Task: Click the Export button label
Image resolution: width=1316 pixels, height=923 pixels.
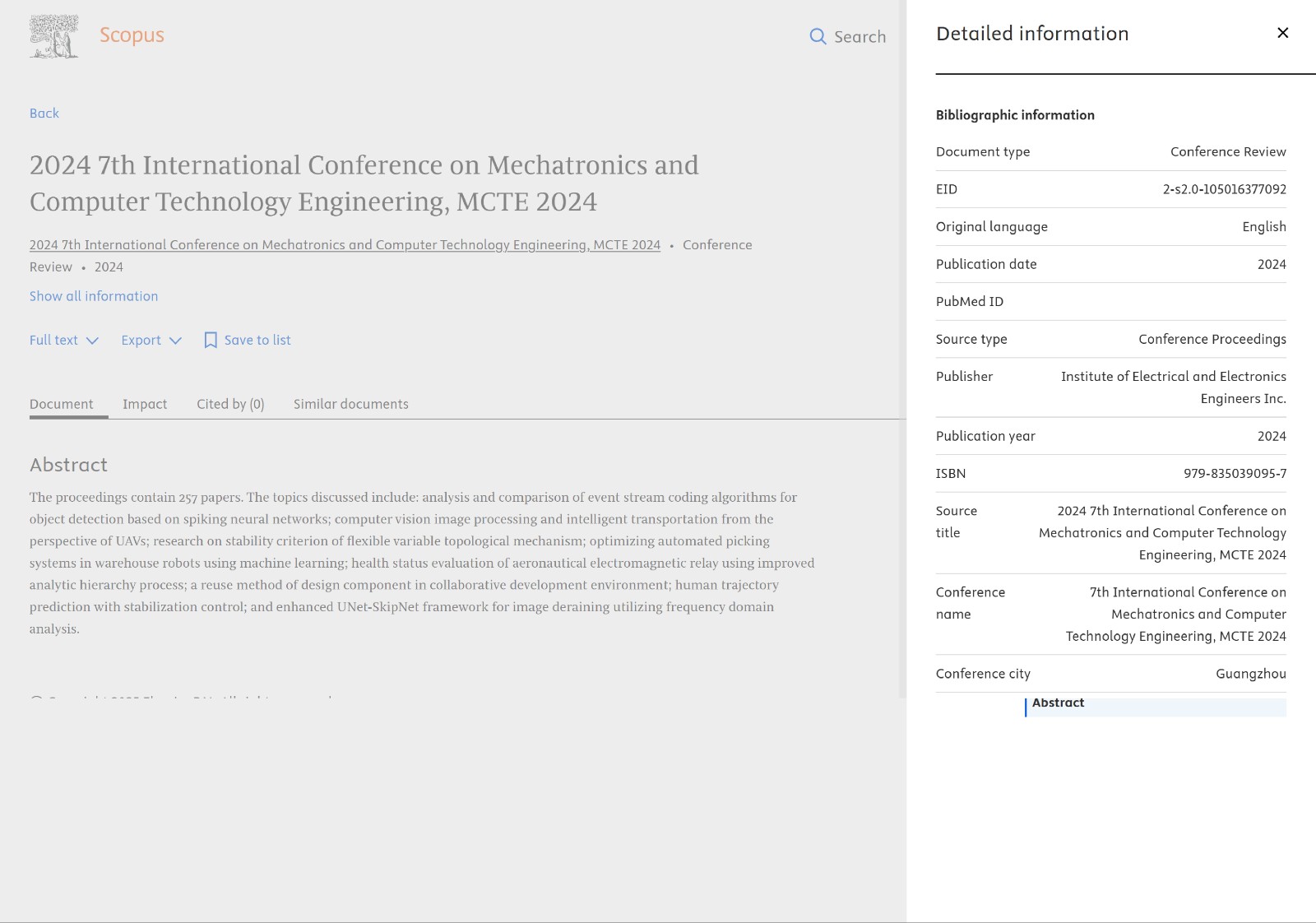Action: tap(141, 341)
